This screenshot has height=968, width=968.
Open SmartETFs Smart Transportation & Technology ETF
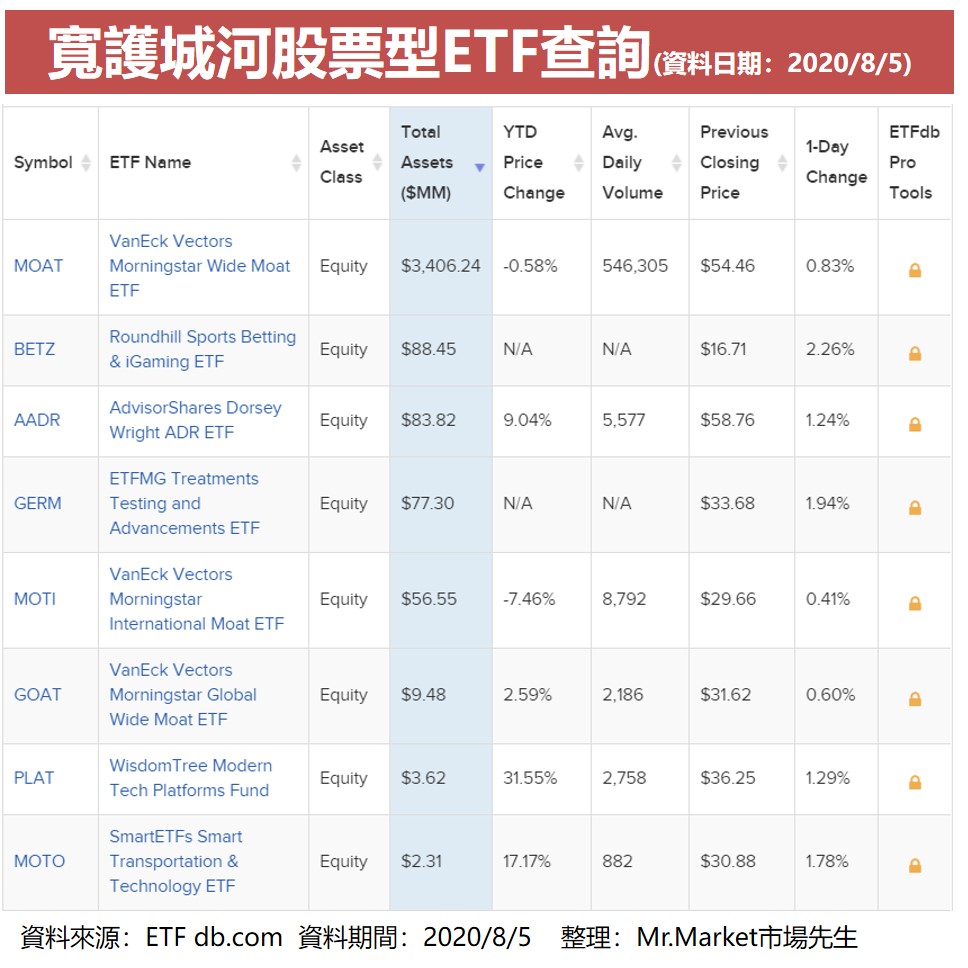pyautogui.click(x=175, y=862)
